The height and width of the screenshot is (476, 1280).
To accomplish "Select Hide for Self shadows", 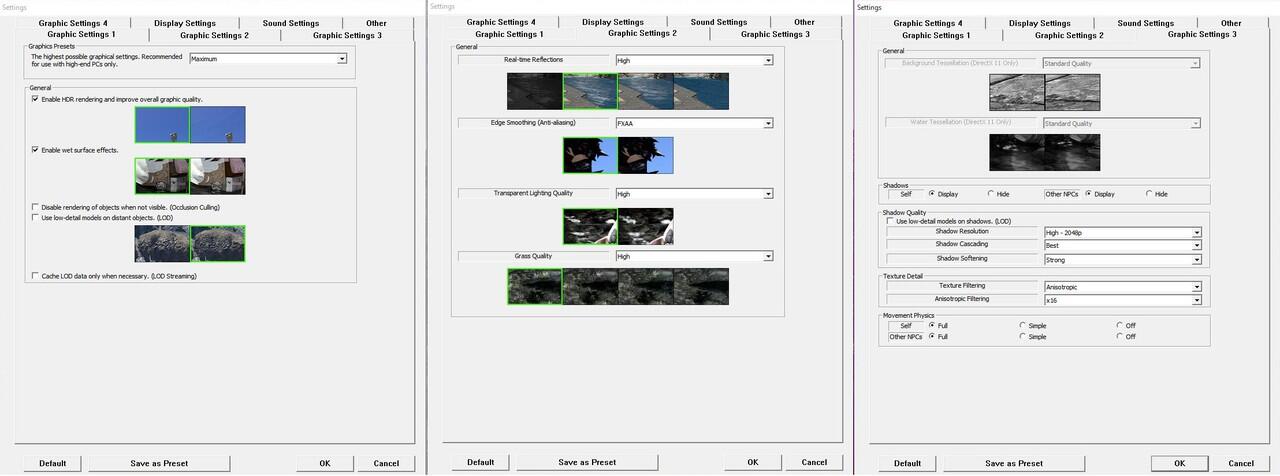I will click(991, 194).
